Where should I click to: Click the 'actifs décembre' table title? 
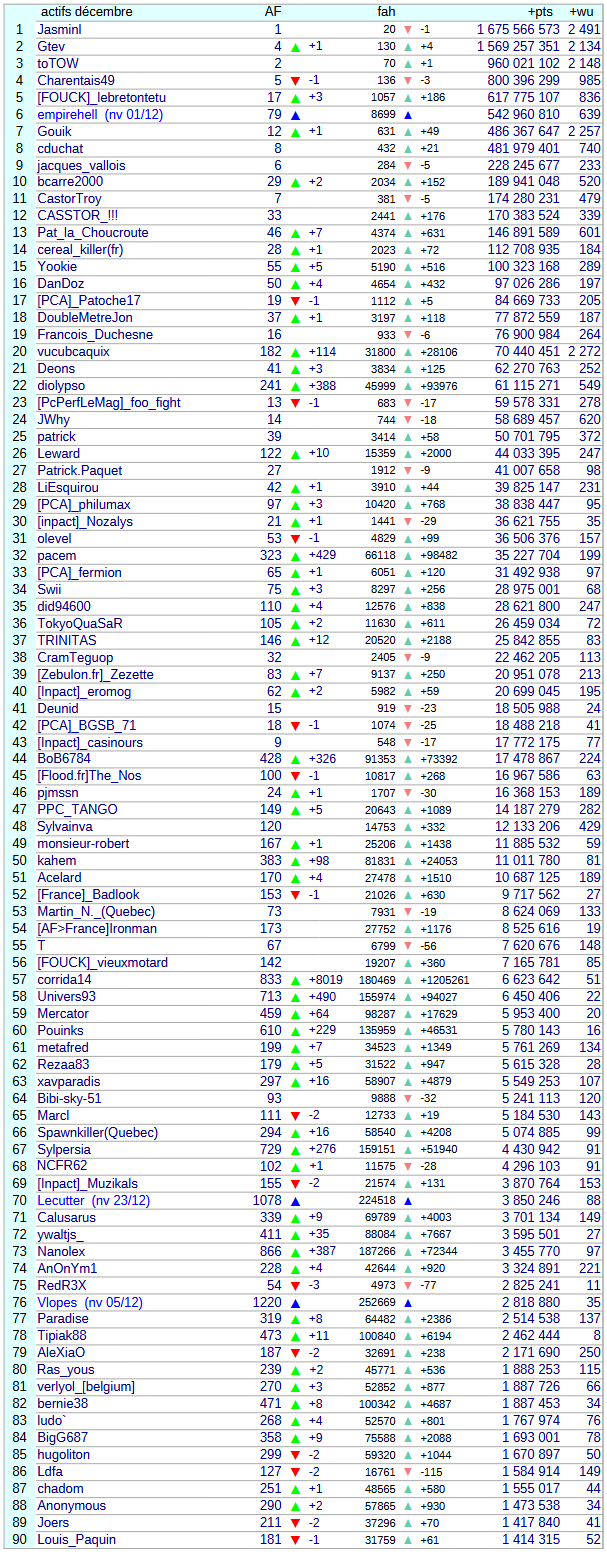pos(86,12)
